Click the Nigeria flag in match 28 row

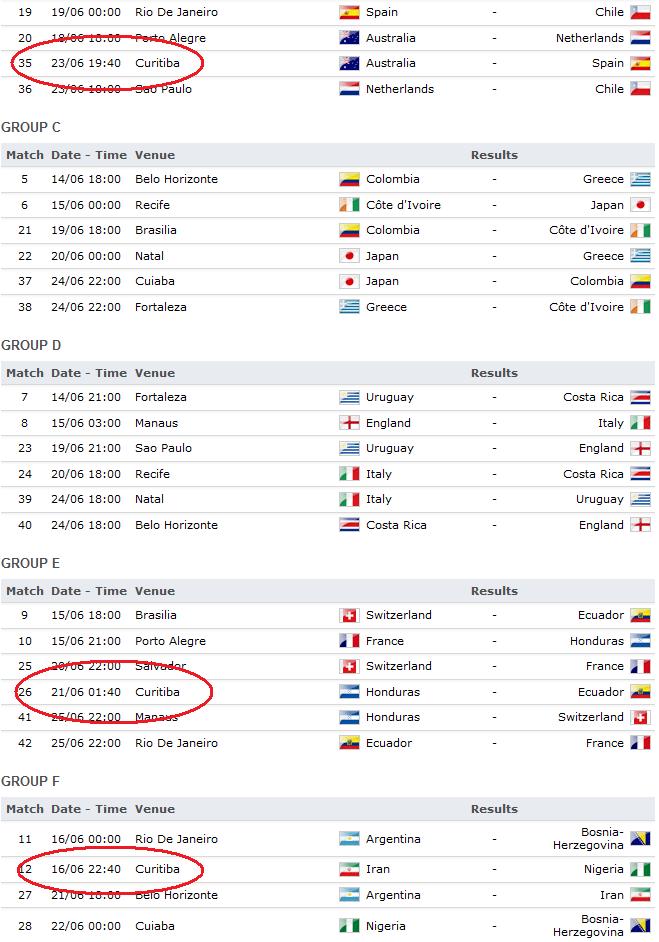(x=349, y=926)
